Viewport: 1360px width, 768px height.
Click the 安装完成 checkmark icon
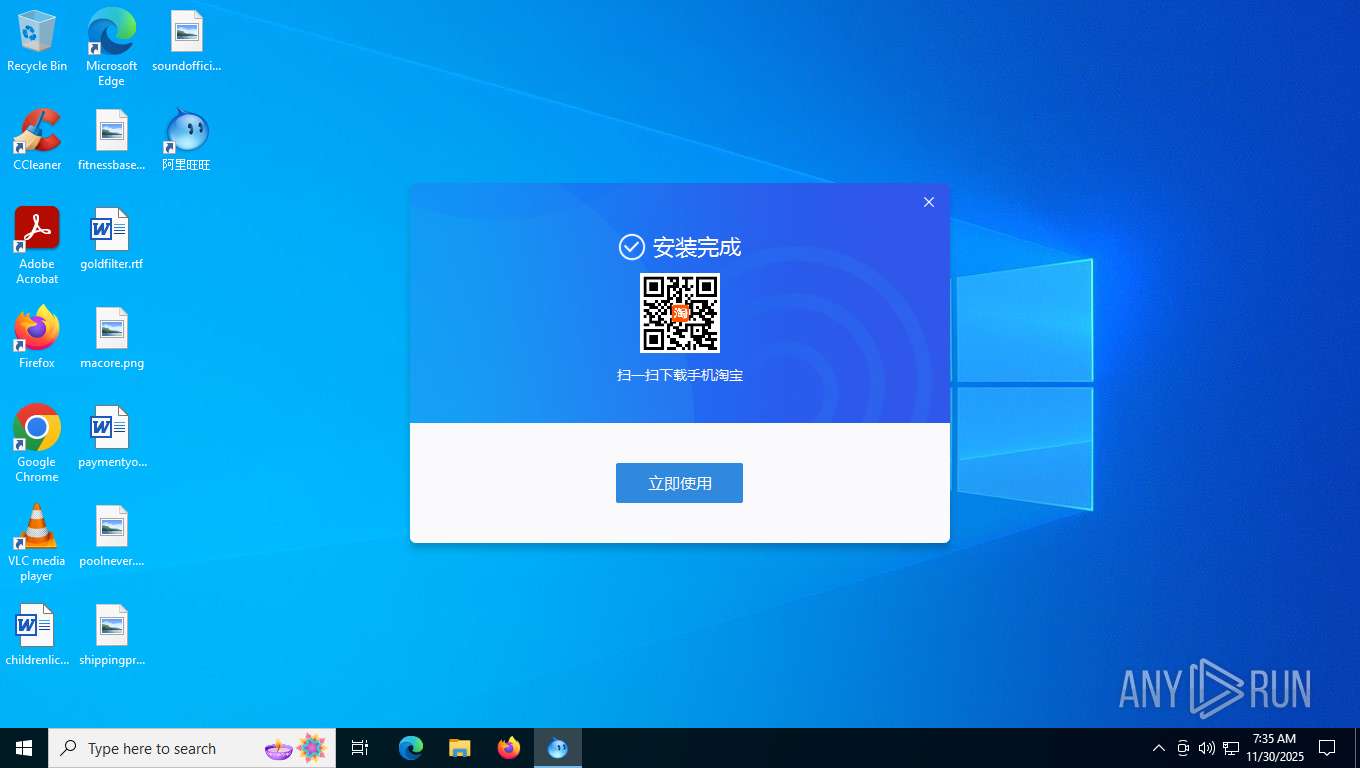tap(631, 247)
